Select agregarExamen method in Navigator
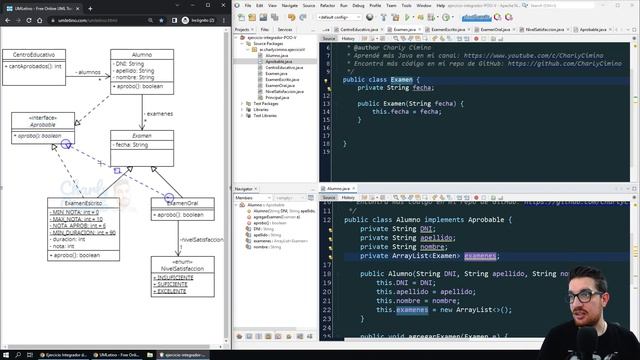Screen dimensions: 640x360 277,217
